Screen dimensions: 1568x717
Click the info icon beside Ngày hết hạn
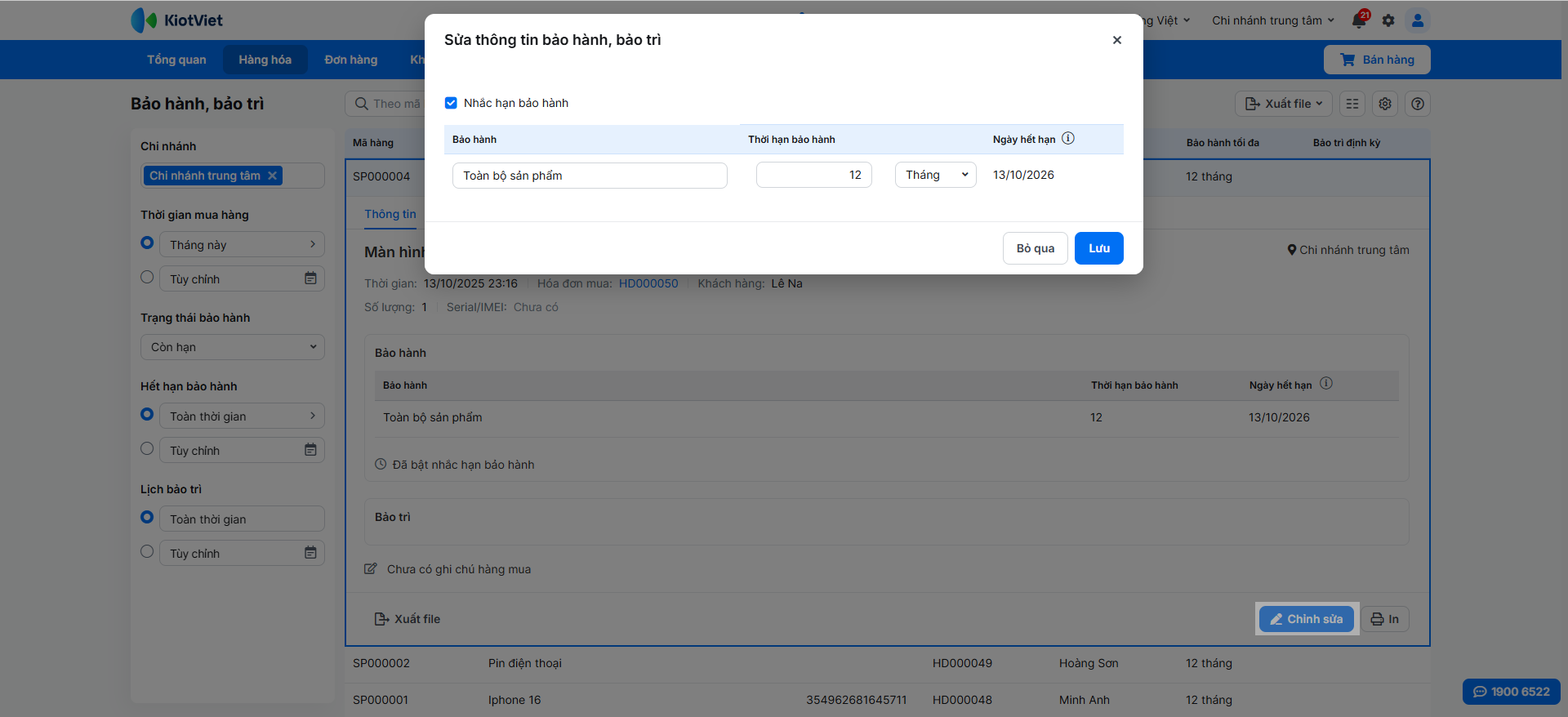click(x=1068, y=139)
